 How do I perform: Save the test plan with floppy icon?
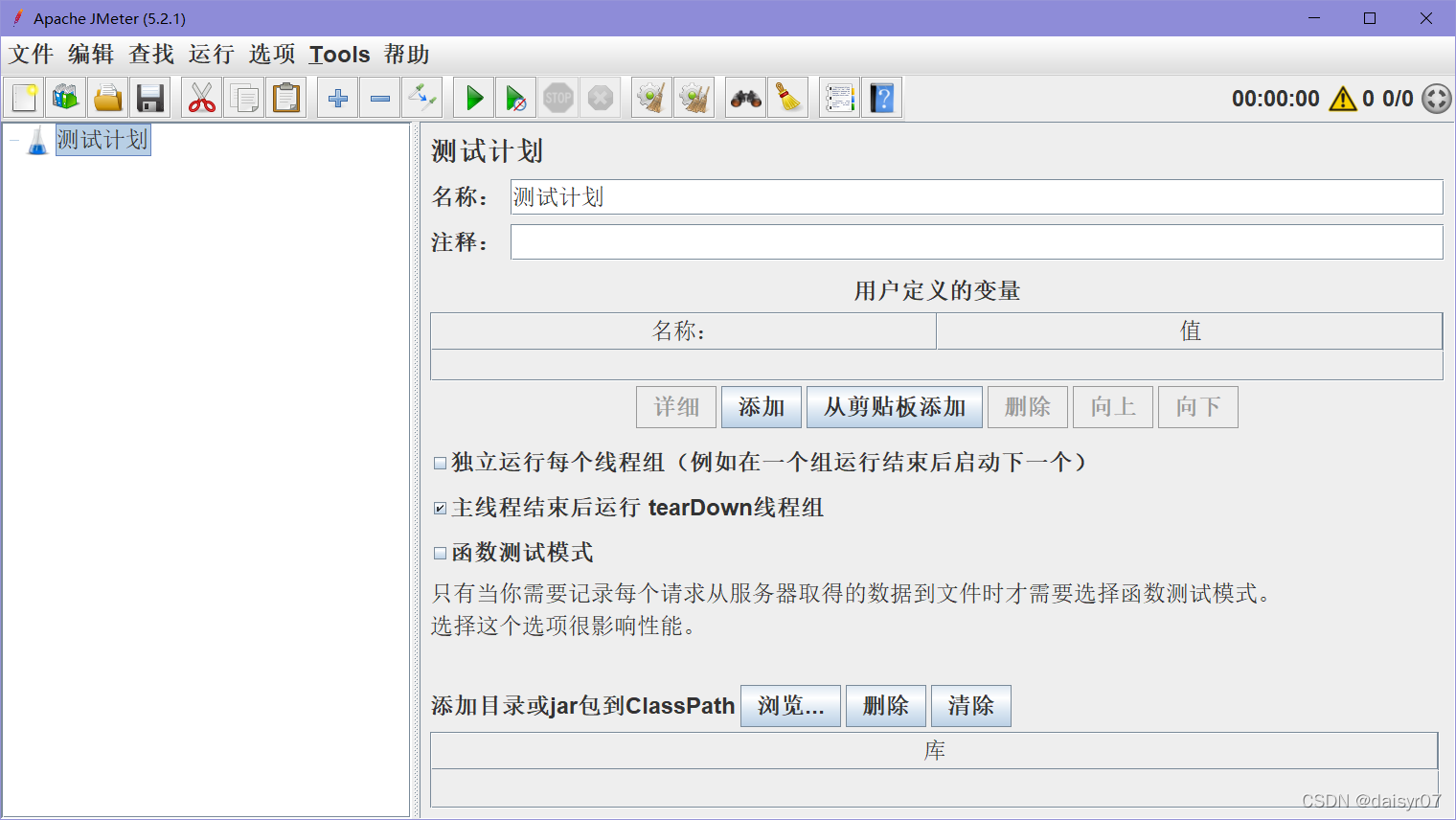(x=150, y=98)
